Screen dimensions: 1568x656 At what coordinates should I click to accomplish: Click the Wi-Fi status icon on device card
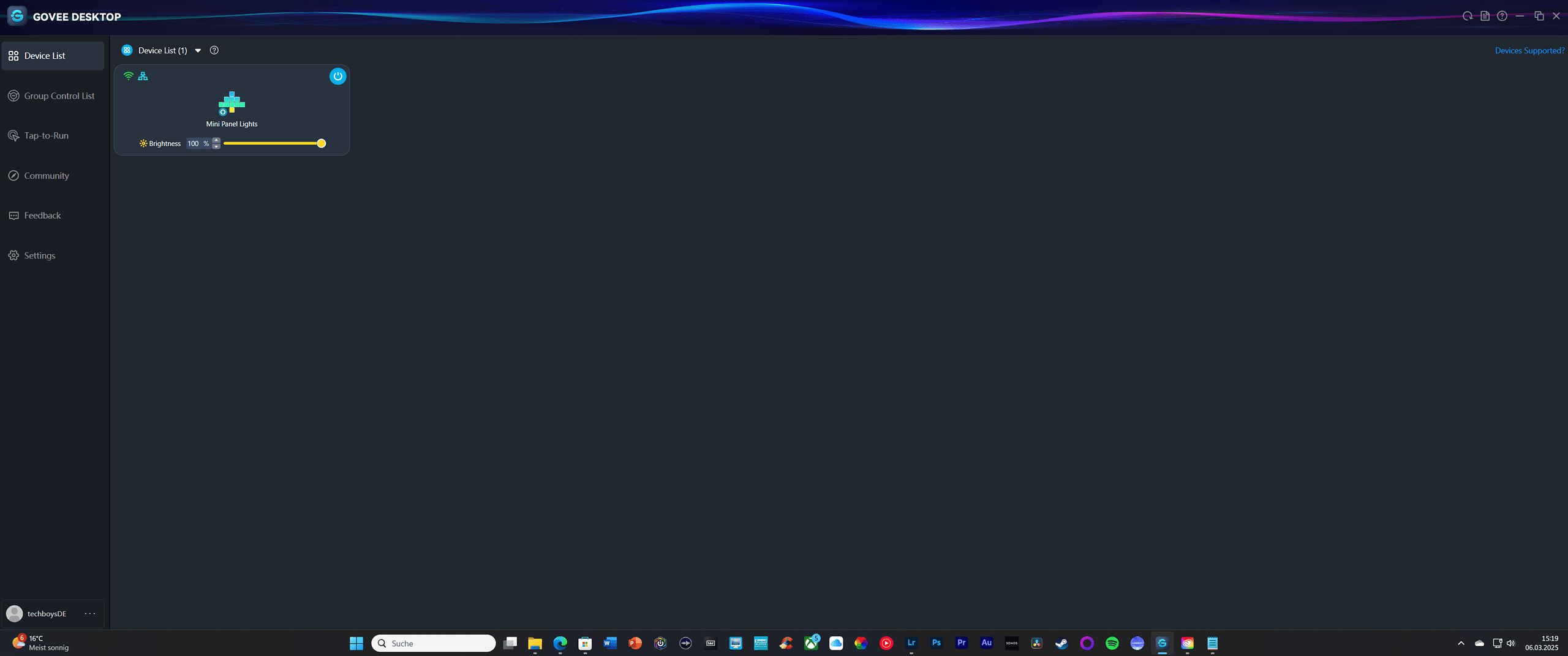pyautogui.click(x=129, y=76)
